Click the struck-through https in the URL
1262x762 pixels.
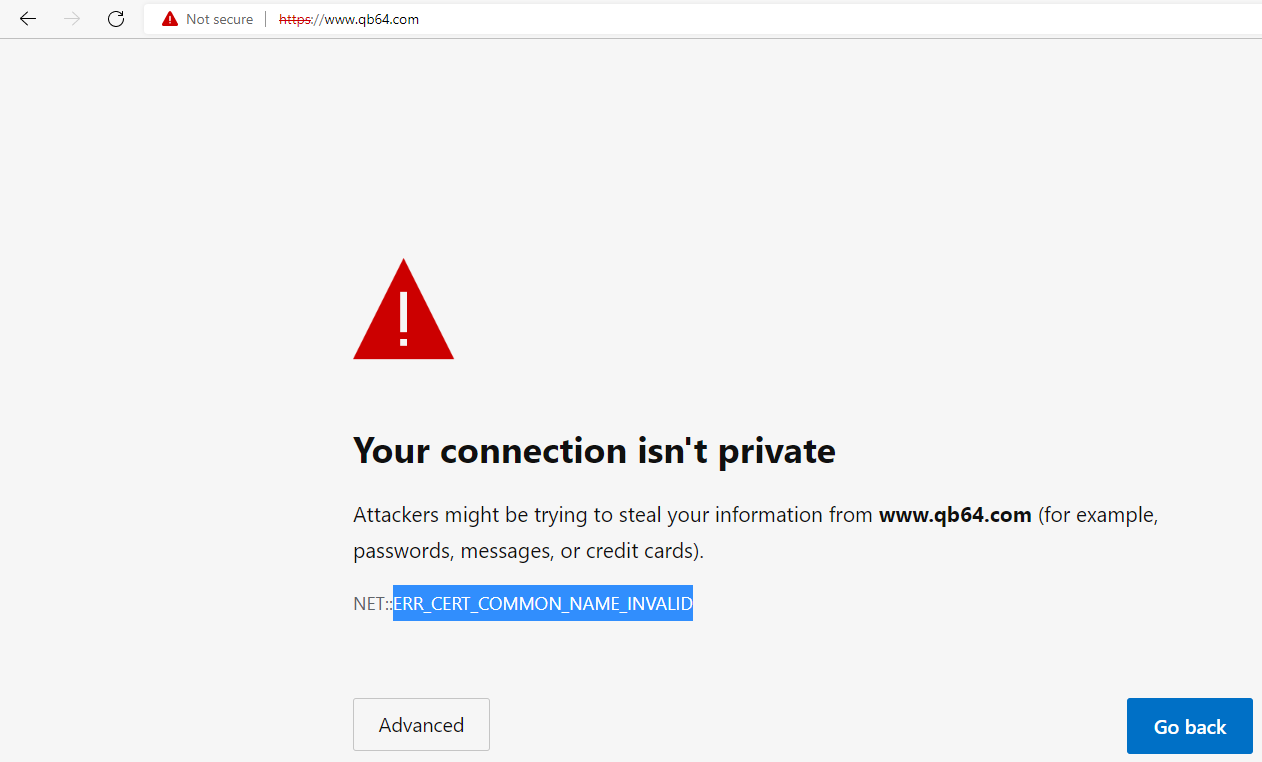coord(295,19)
